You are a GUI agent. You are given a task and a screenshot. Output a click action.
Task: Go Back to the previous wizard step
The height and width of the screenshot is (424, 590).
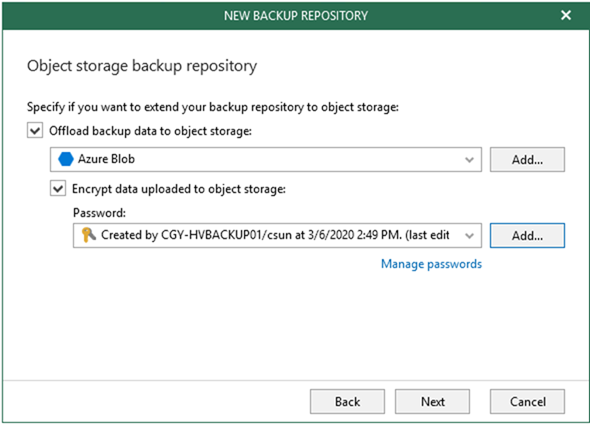(x=347, y=401)
